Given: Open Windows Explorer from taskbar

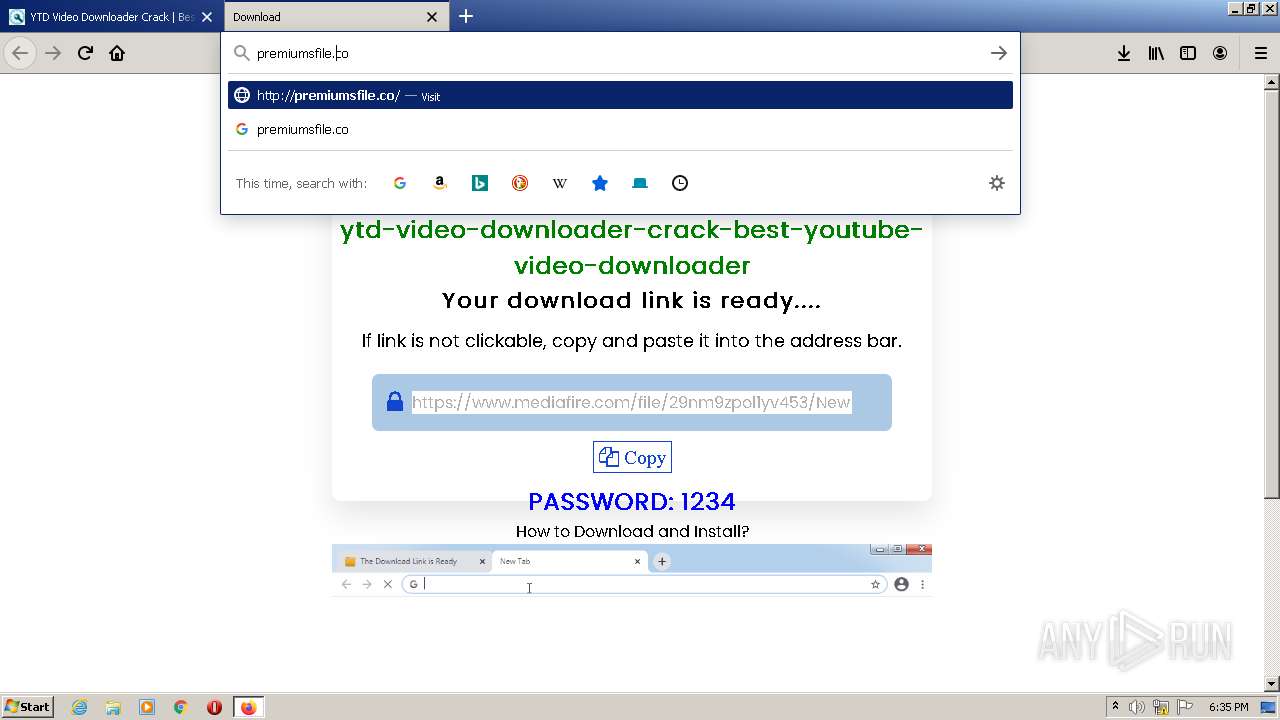Looking at the screenshot, I should pos(113,707).
